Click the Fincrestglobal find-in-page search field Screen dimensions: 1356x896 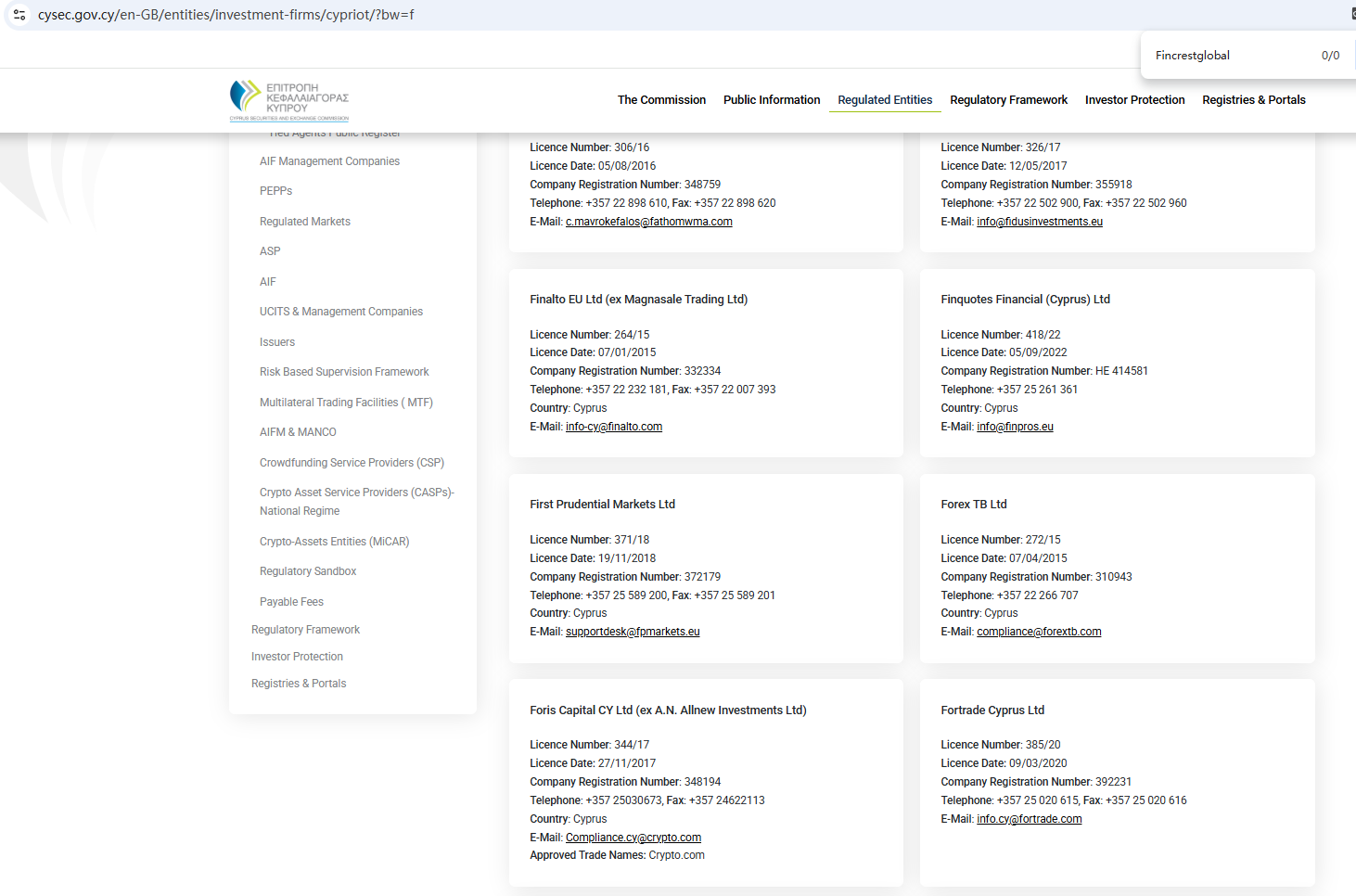(1224, 56)
